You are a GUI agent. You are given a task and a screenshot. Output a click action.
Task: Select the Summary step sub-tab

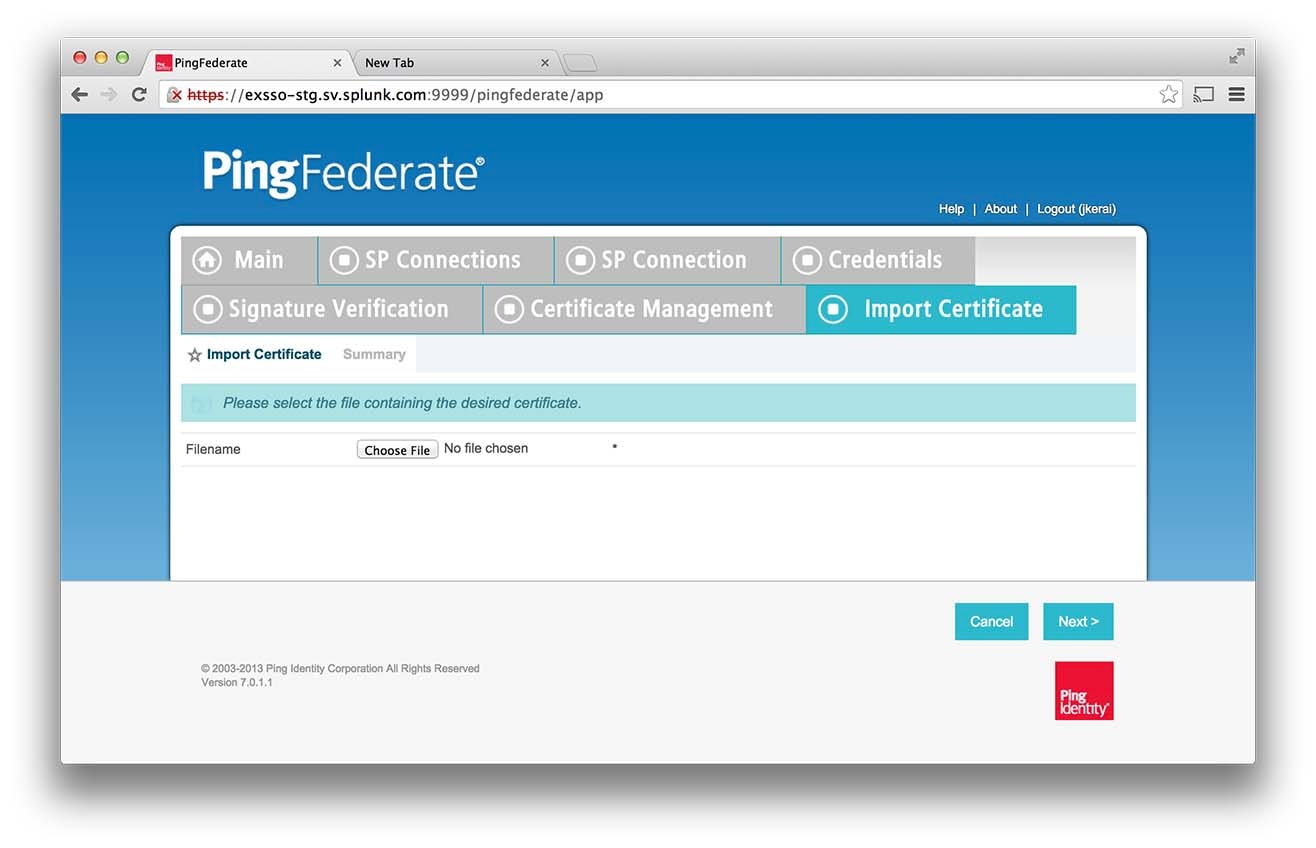click(374, 354)
